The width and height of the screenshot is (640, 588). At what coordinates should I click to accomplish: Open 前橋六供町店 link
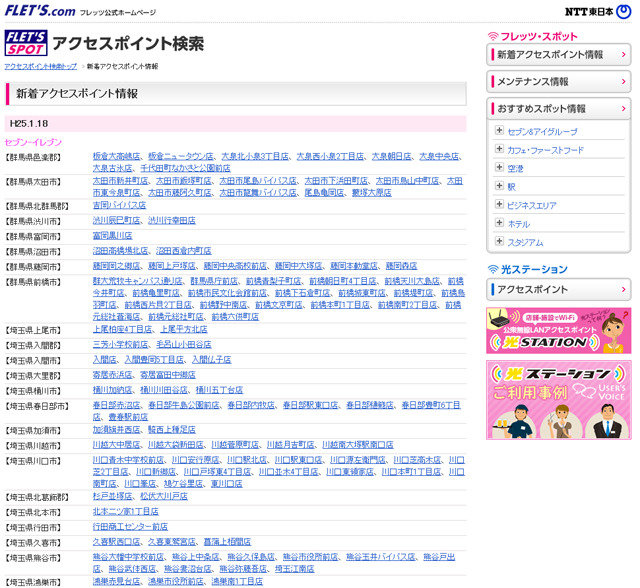point(235,317)
